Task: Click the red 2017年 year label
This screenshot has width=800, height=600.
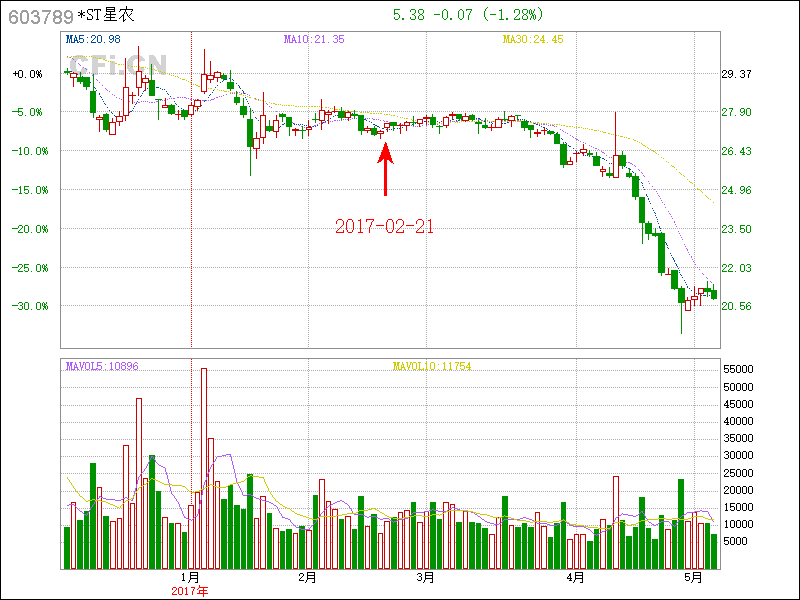Action: coord(190,591)
